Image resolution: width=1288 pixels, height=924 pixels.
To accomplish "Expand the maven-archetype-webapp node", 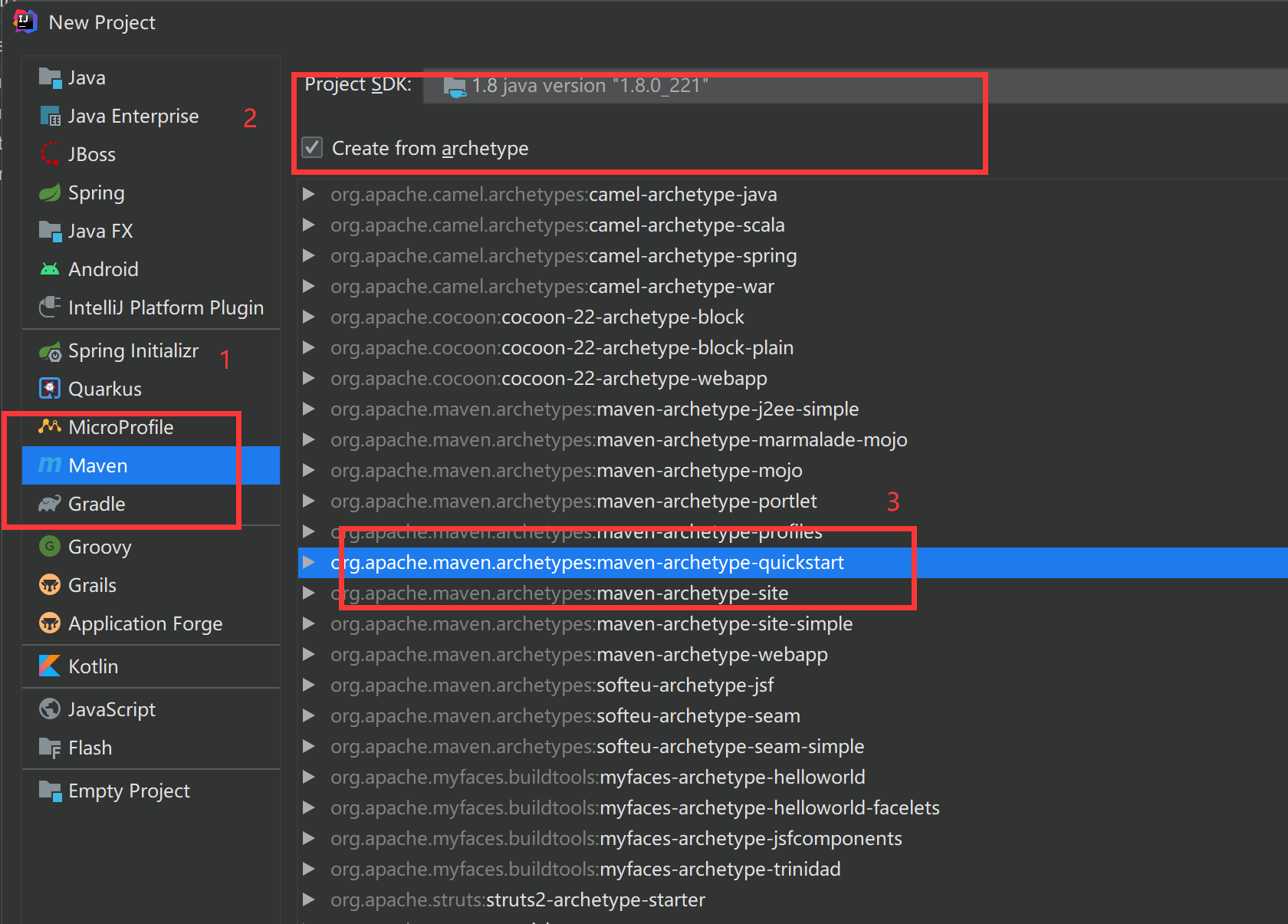I will 309,654.
